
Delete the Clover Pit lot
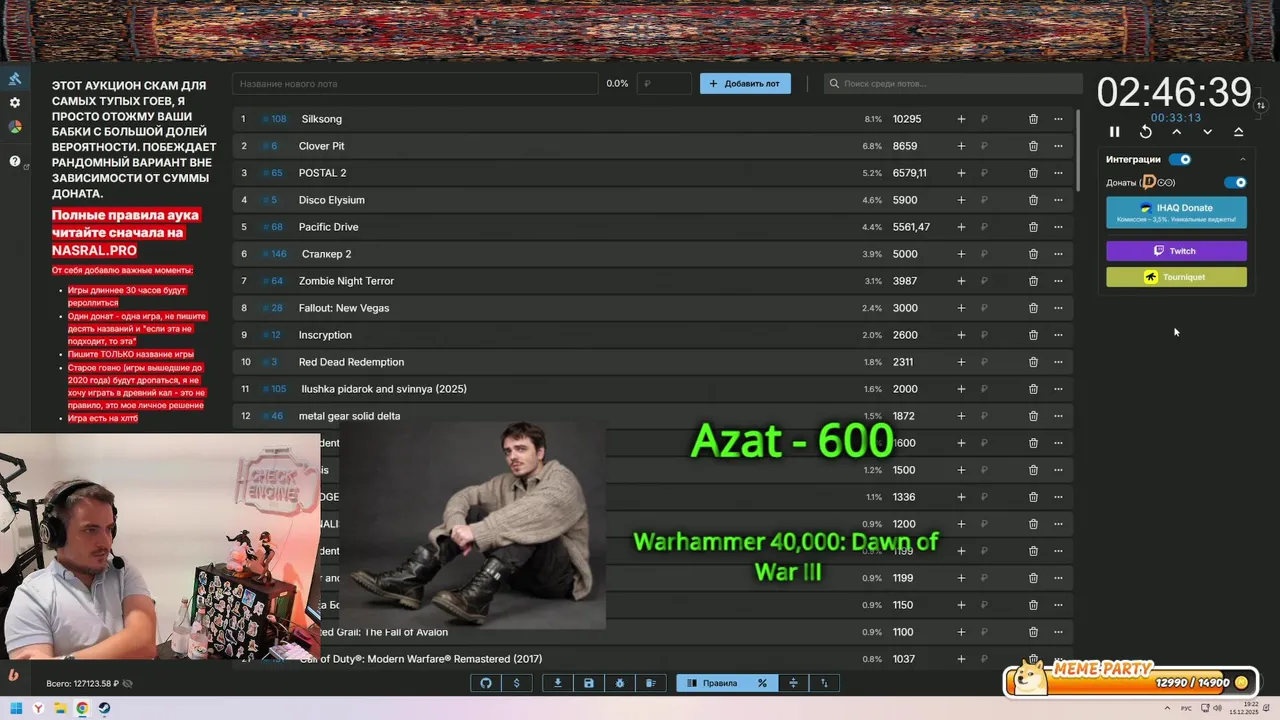1033,146
